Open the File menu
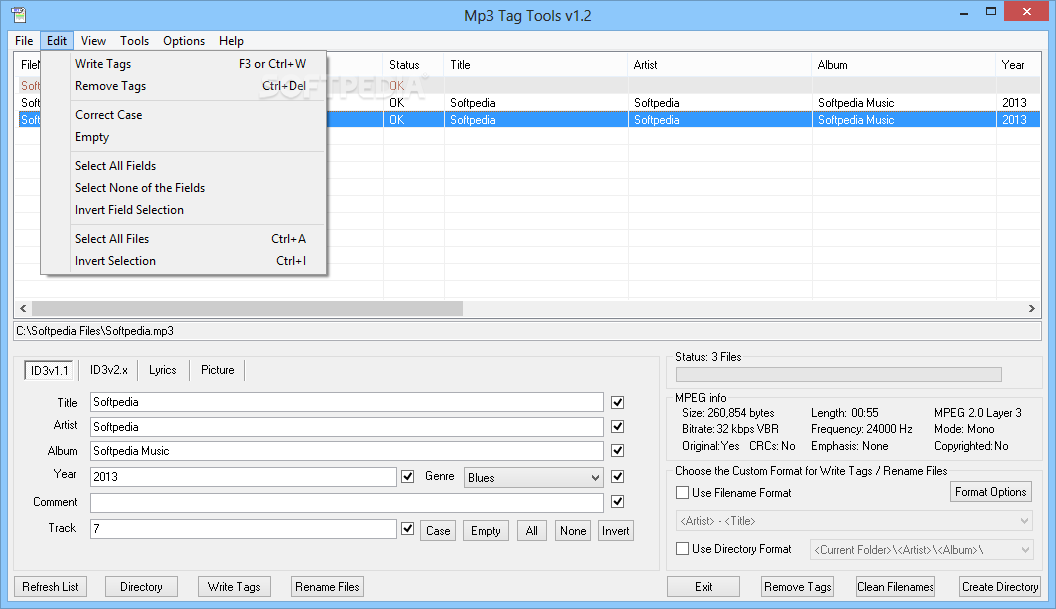This screenshot has height=609, width=1056. [24, 41]
